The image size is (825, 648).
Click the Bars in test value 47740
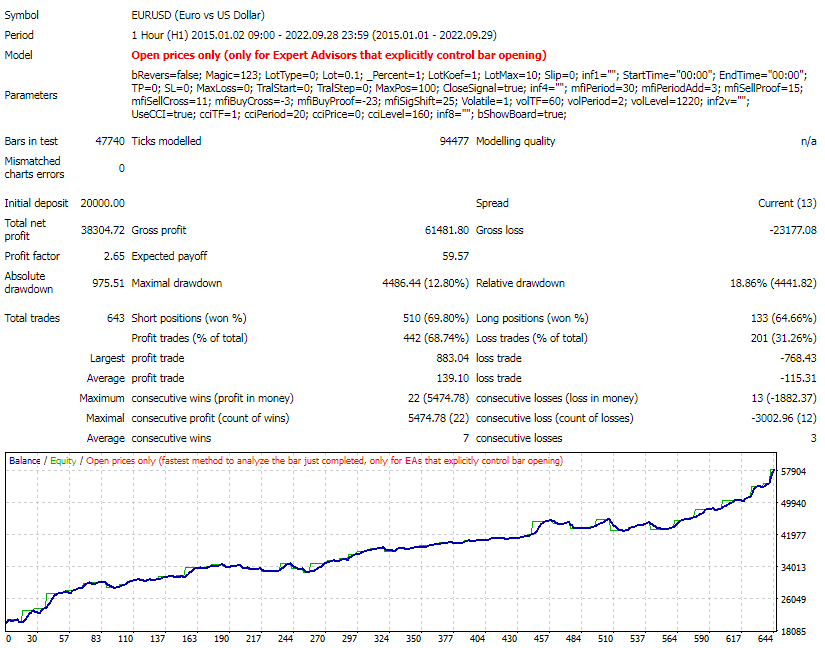(x=110, y=141)
